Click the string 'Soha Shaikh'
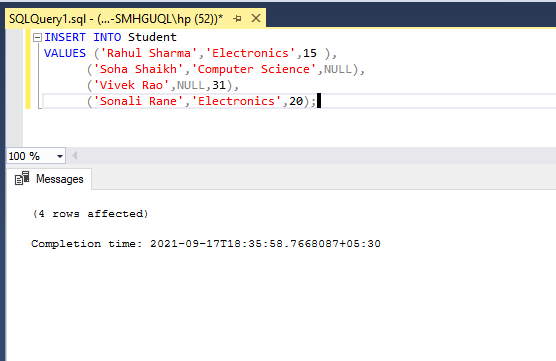Image resolution: width=556 pixels, height=361 pixels. click(138, 69)
